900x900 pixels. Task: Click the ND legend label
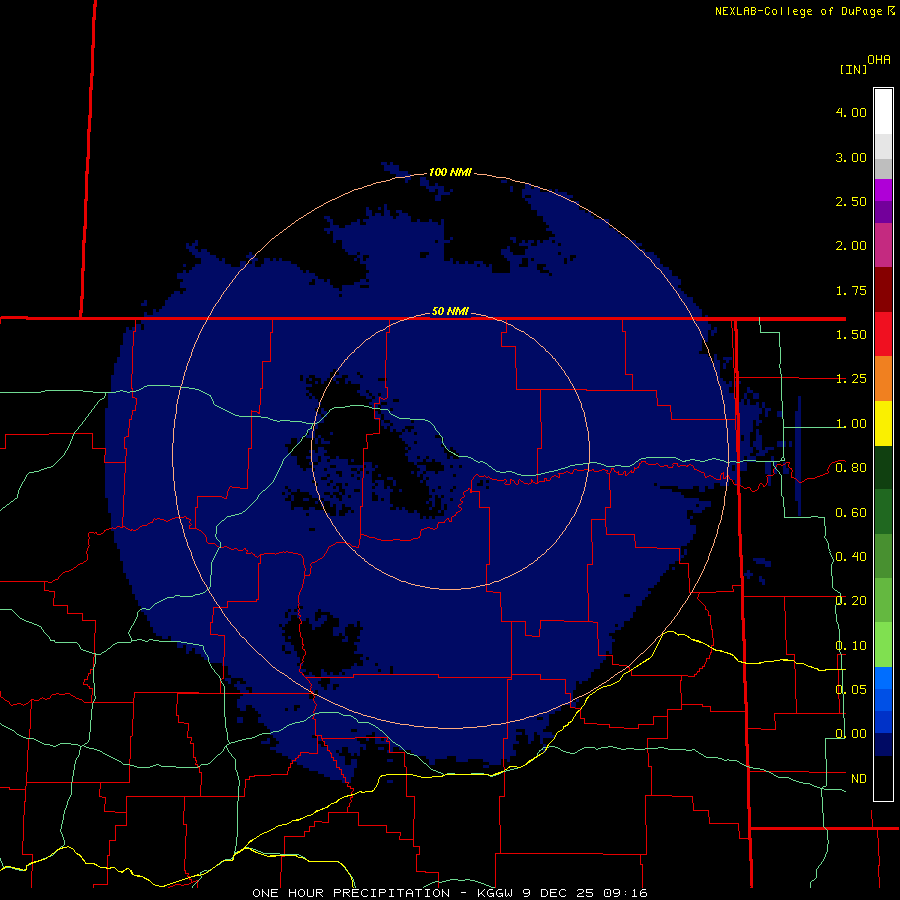pyautogui.click(x=859, y=779)
